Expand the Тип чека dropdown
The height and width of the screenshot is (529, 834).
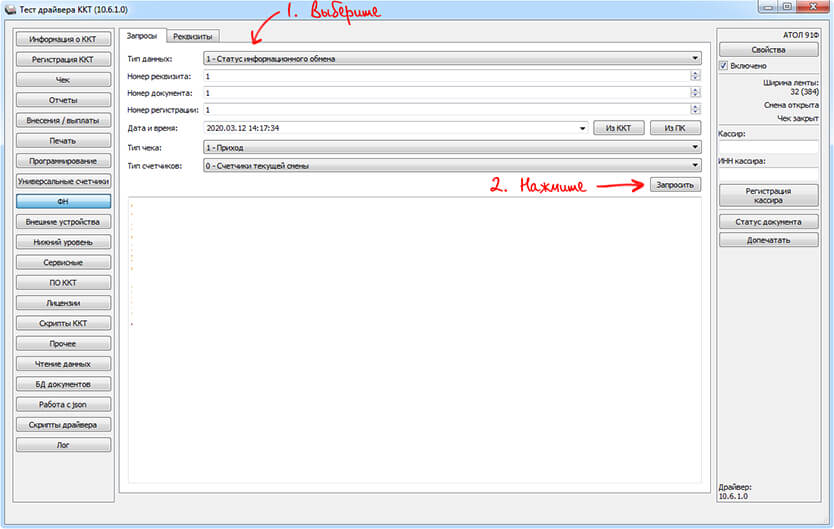(694, 147)
